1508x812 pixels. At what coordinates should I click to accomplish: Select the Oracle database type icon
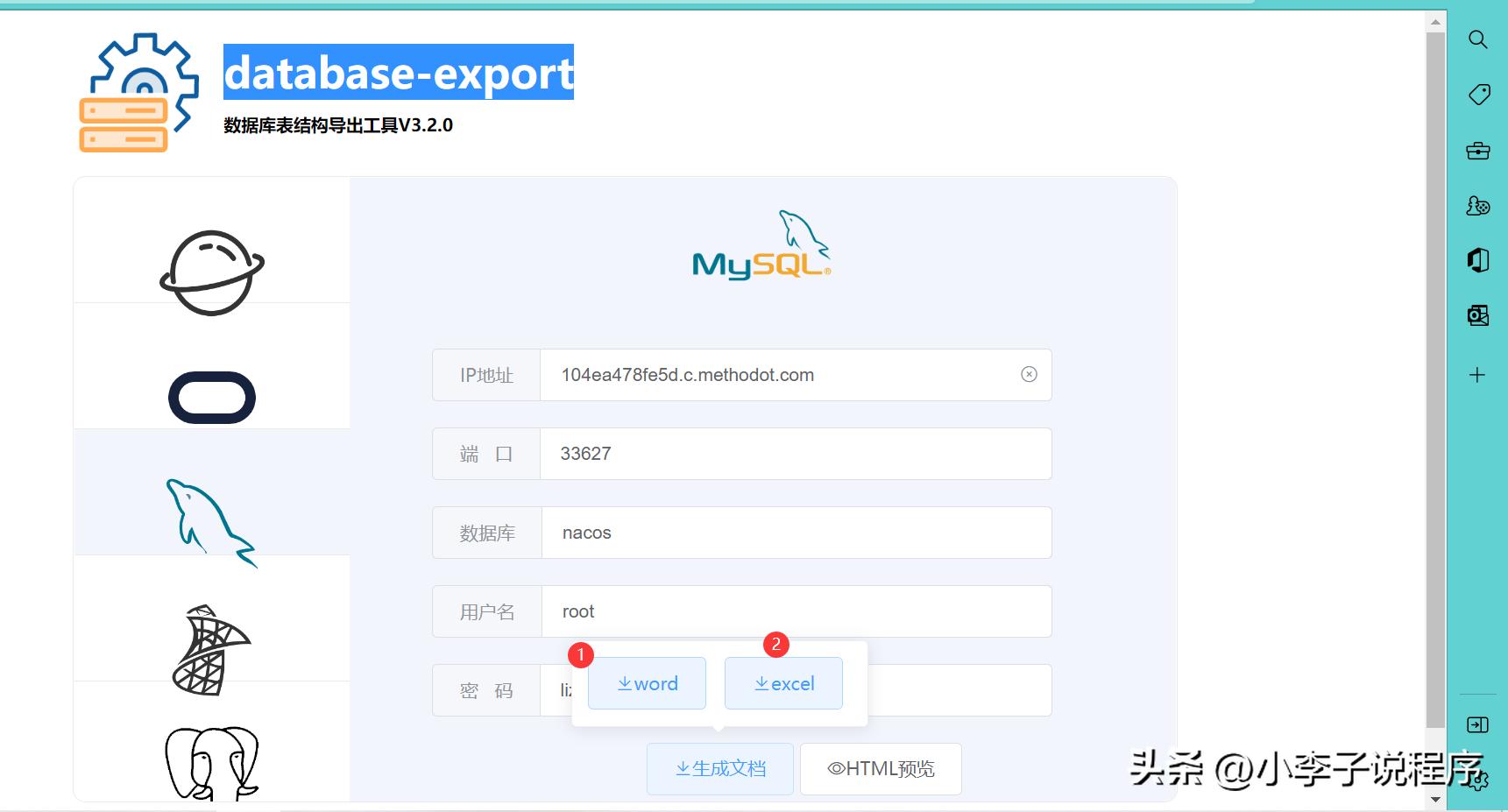(x=212, y=398)
